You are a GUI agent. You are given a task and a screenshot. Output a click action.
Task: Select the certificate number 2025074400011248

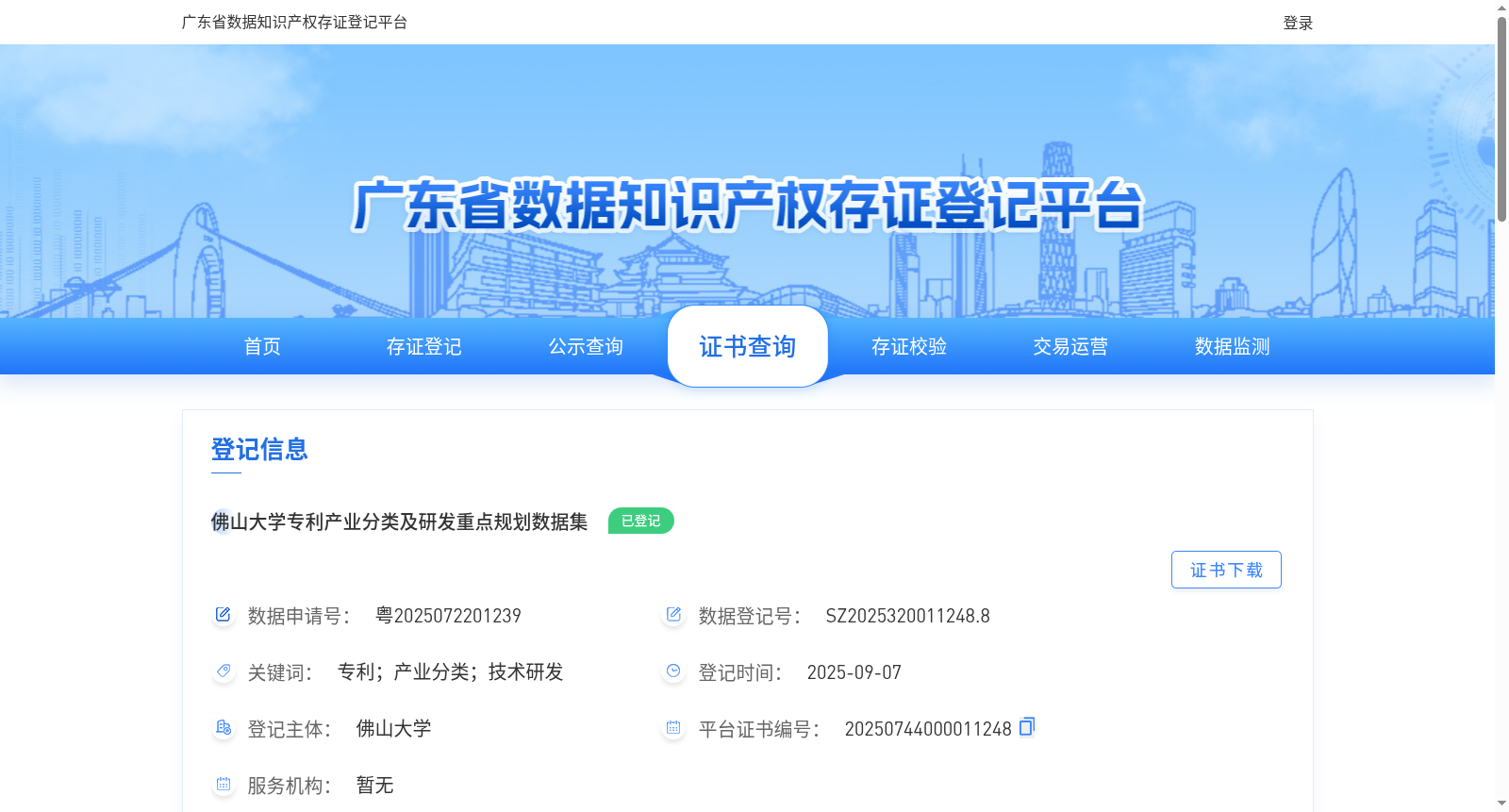(x=928, y=729)
